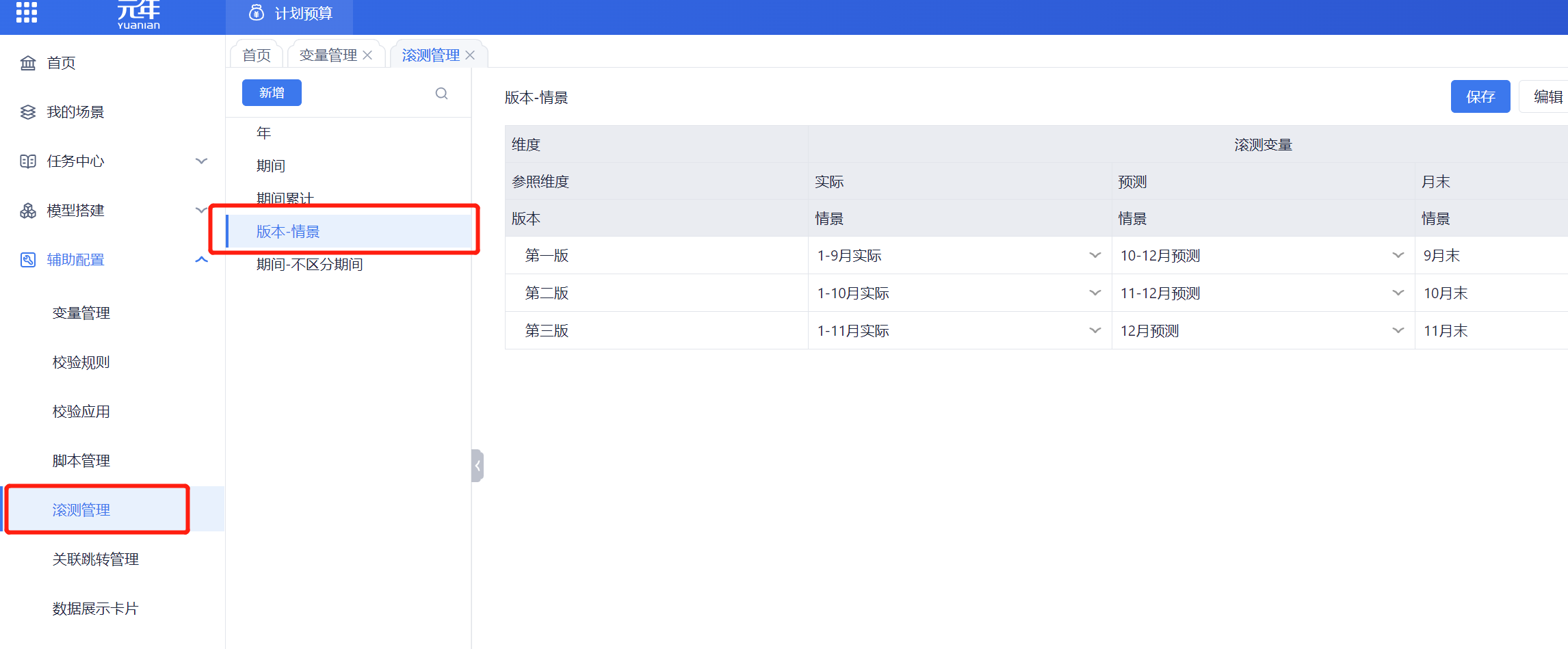Click the 辅助配置 sidebar icon
This screenshot has height=649, width=1568.
tap(28, 260)
